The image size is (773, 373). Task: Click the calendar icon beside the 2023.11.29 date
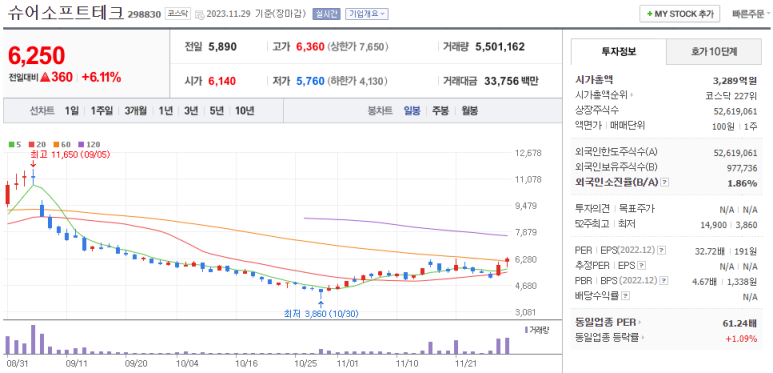[199, 14]
